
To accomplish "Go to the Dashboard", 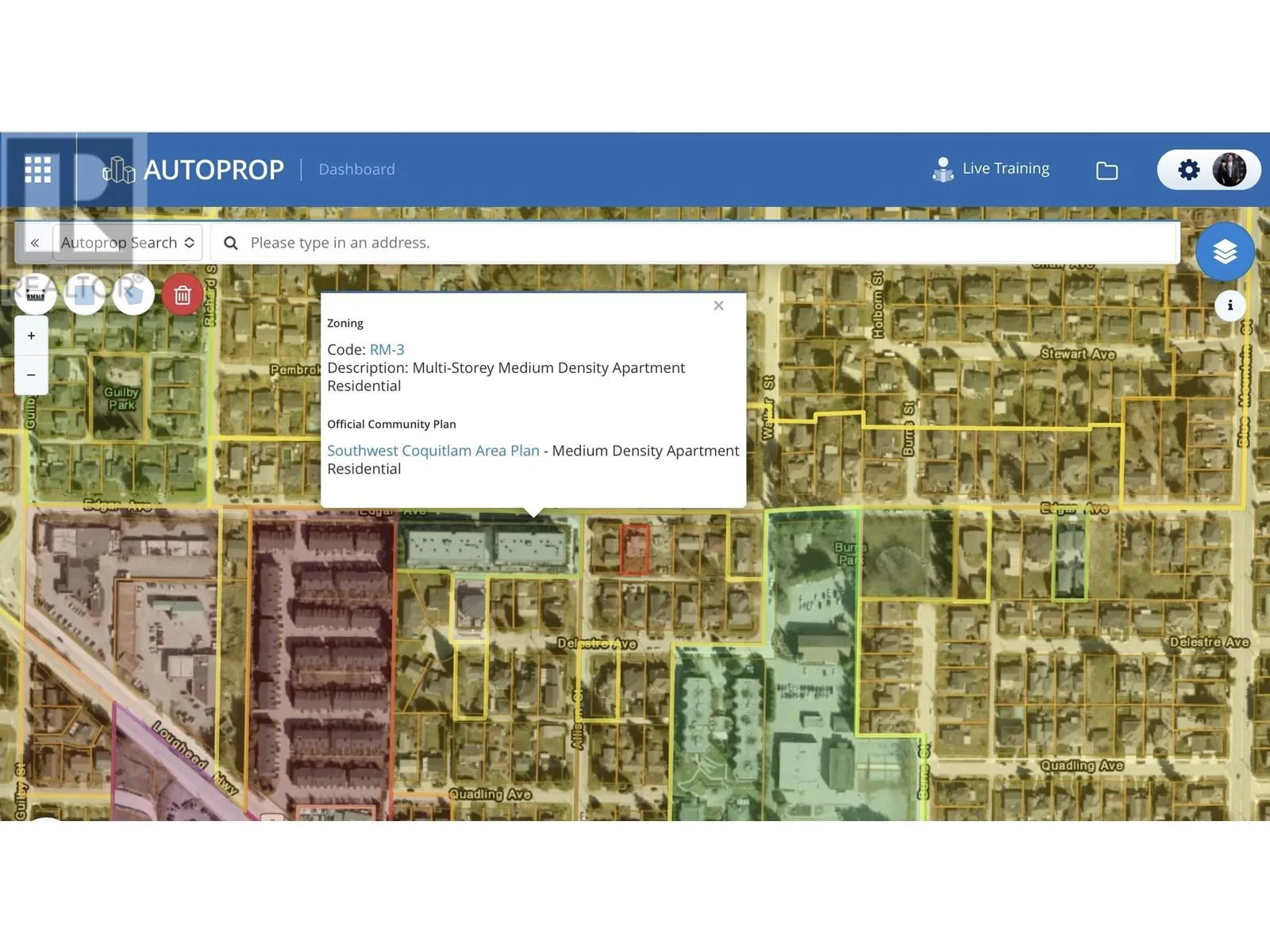I will coord(356,169).
